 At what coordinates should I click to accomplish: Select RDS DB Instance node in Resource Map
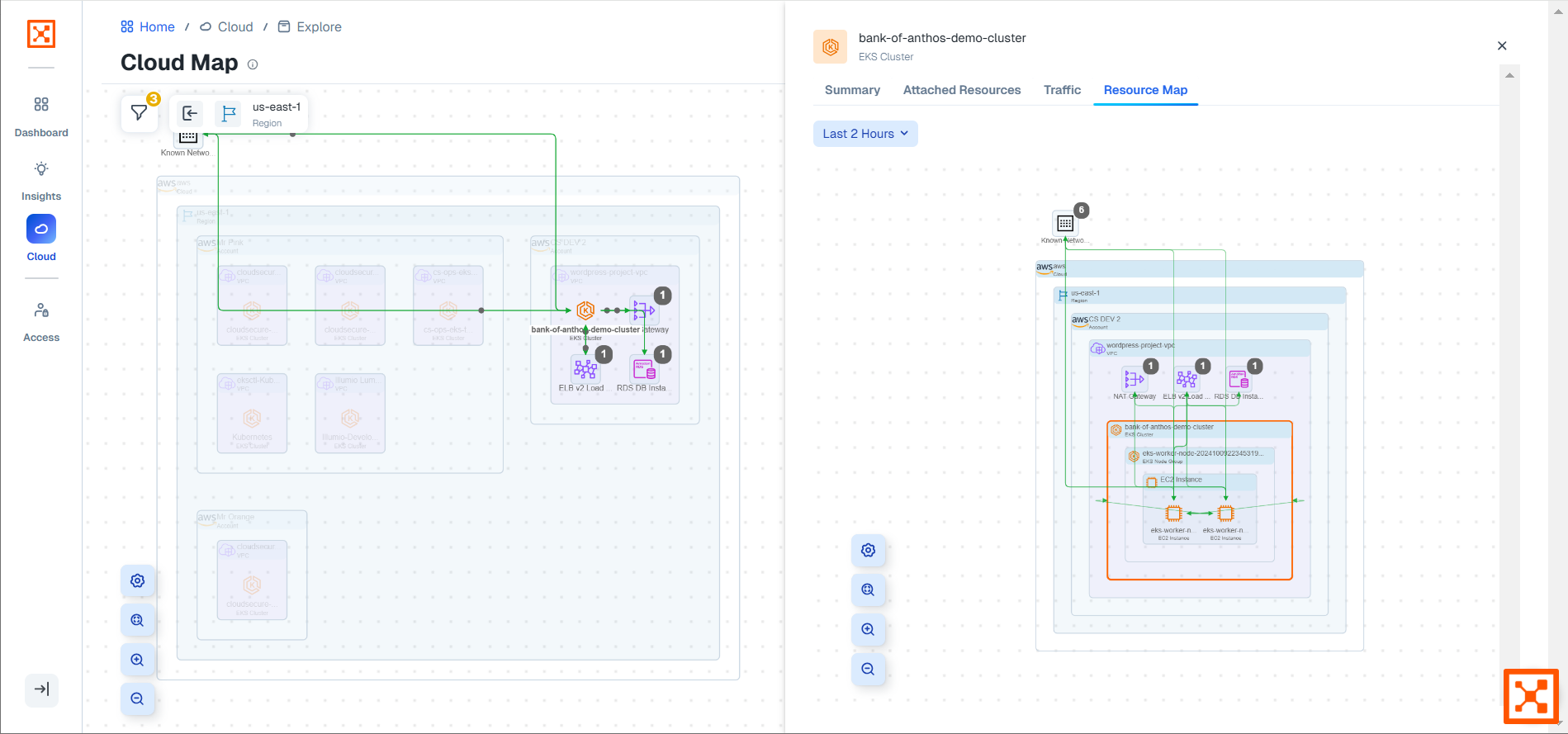1239,379
